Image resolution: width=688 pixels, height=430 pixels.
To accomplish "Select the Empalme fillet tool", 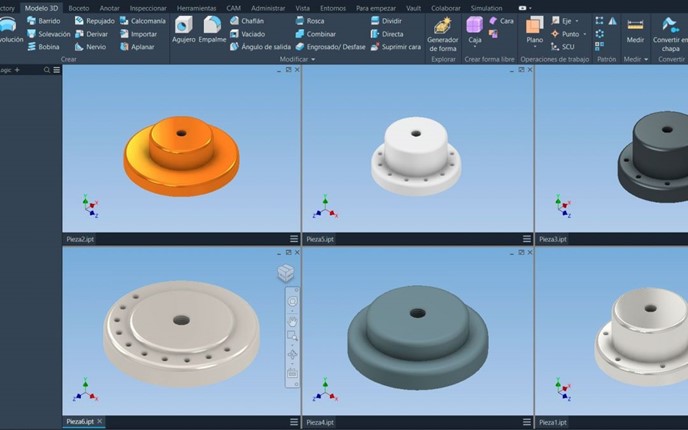I will tap(212, 29).
